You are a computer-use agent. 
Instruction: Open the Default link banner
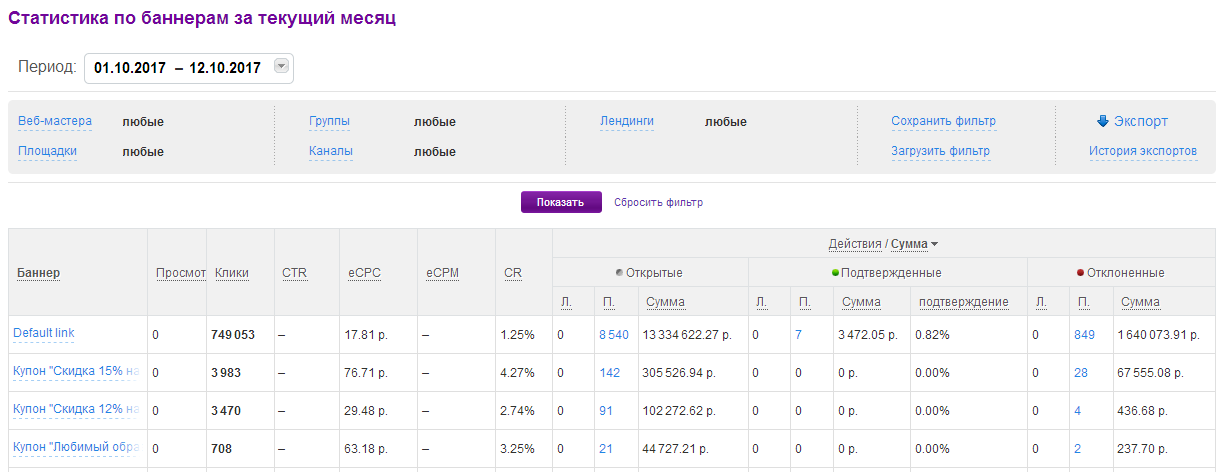point(44,333)
